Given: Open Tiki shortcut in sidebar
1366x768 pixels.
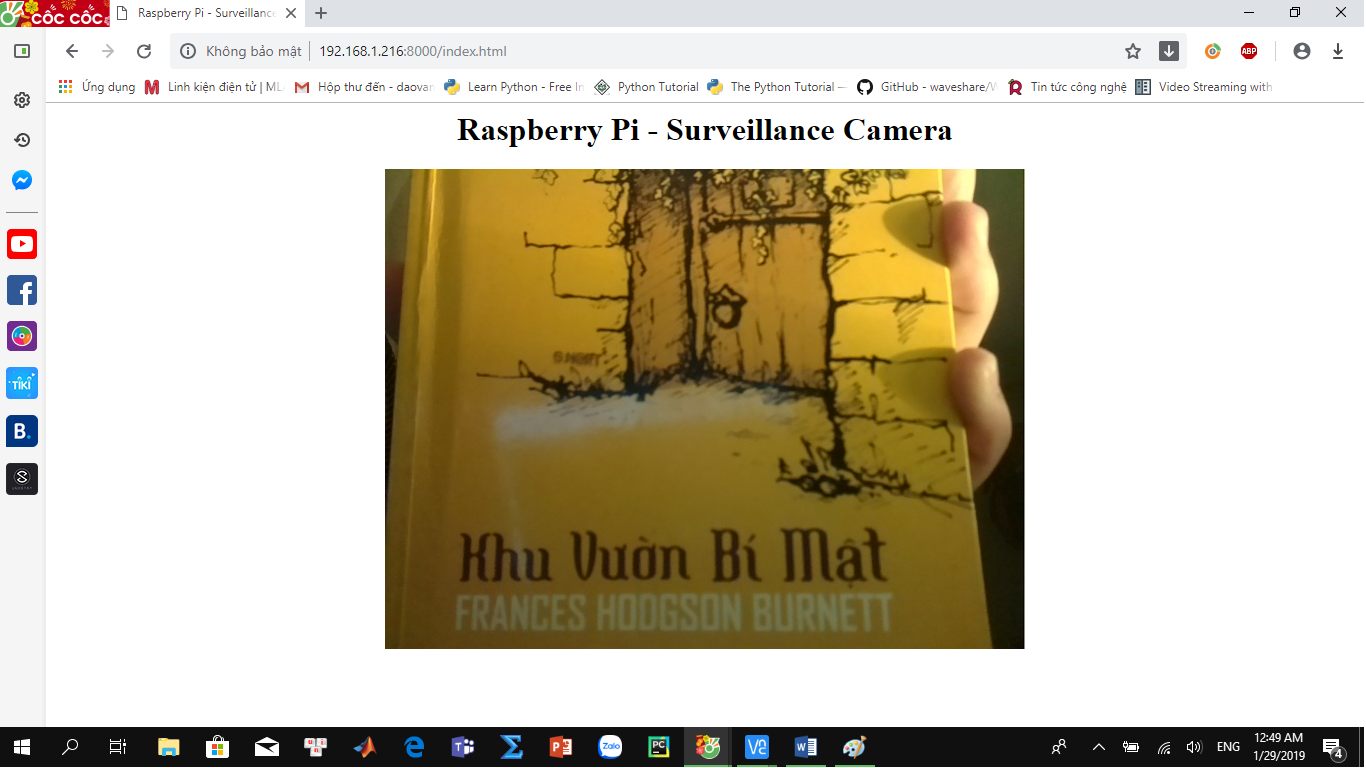Looking at the screenshot, I should tap(22, 383).
